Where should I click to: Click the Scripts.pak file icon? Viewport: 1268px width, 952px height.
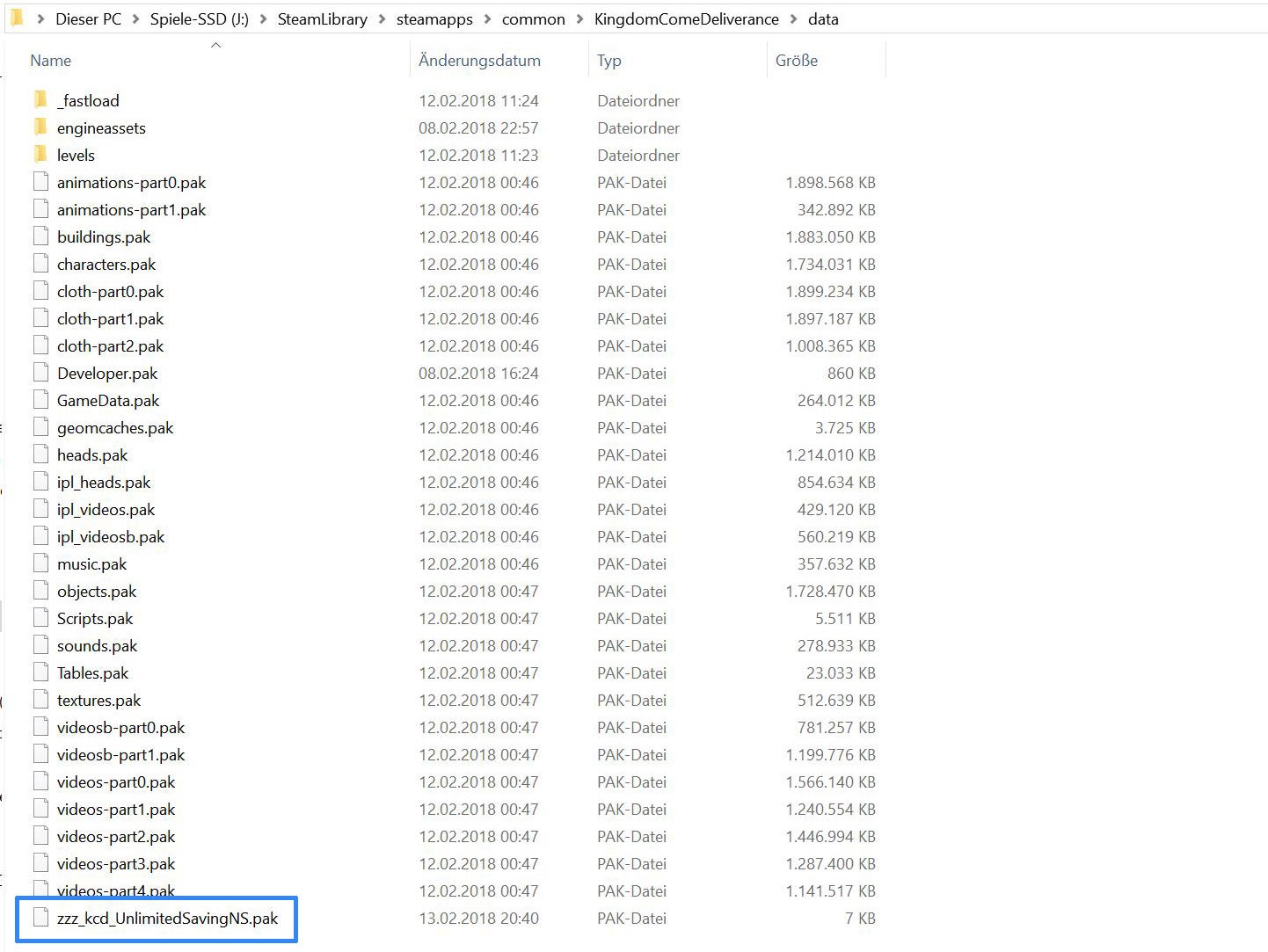(x=40, y=618)
